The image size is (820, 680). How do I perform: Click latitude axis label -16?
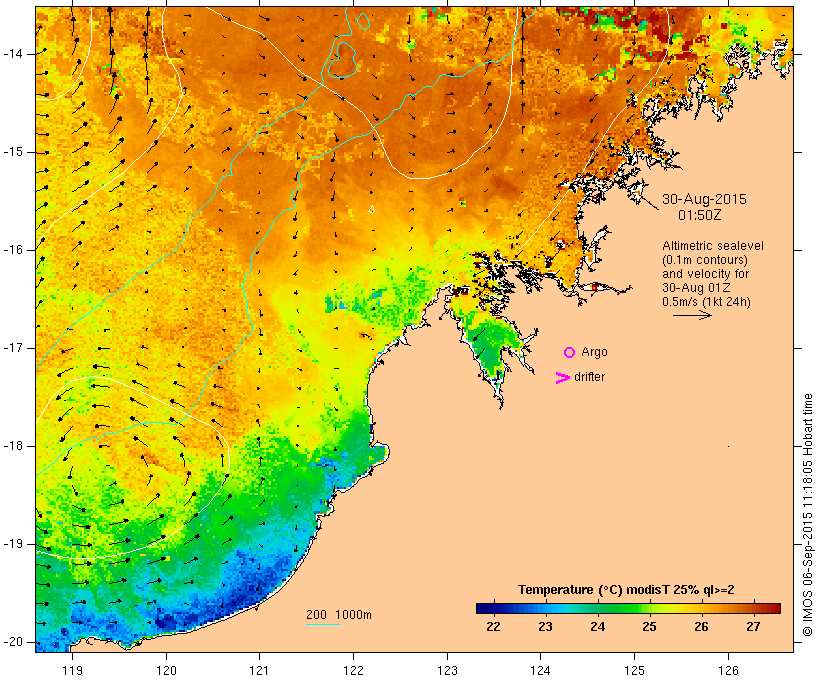[12, 250]
